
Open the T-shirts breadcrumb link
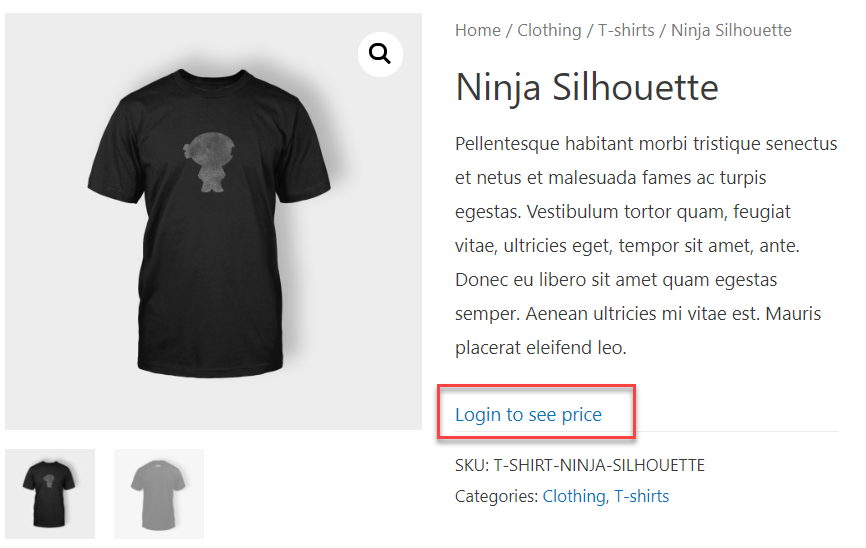(x=626, y=30)
